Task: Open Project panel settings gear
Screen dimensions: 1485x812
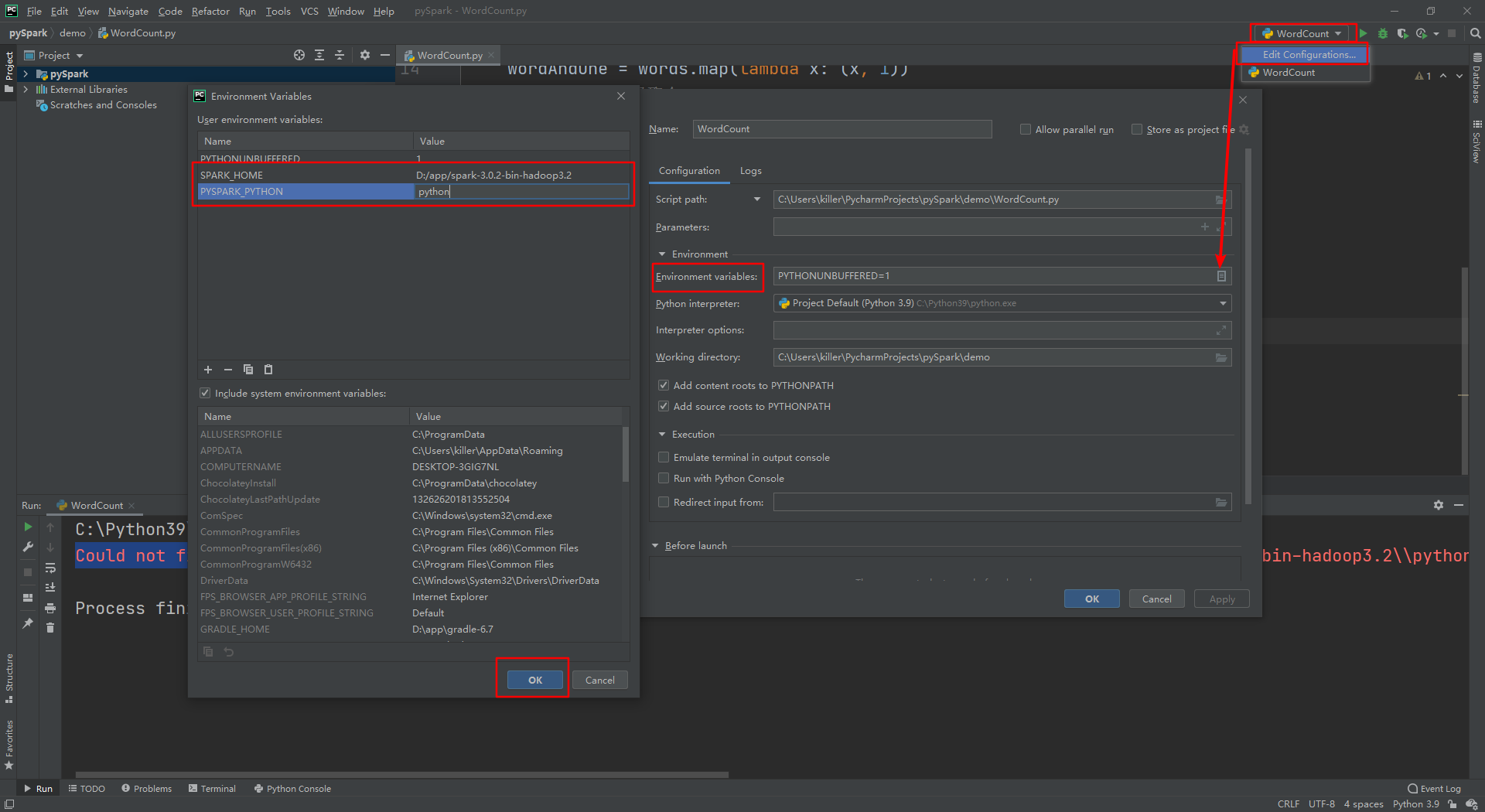Action: pos(365,55)
